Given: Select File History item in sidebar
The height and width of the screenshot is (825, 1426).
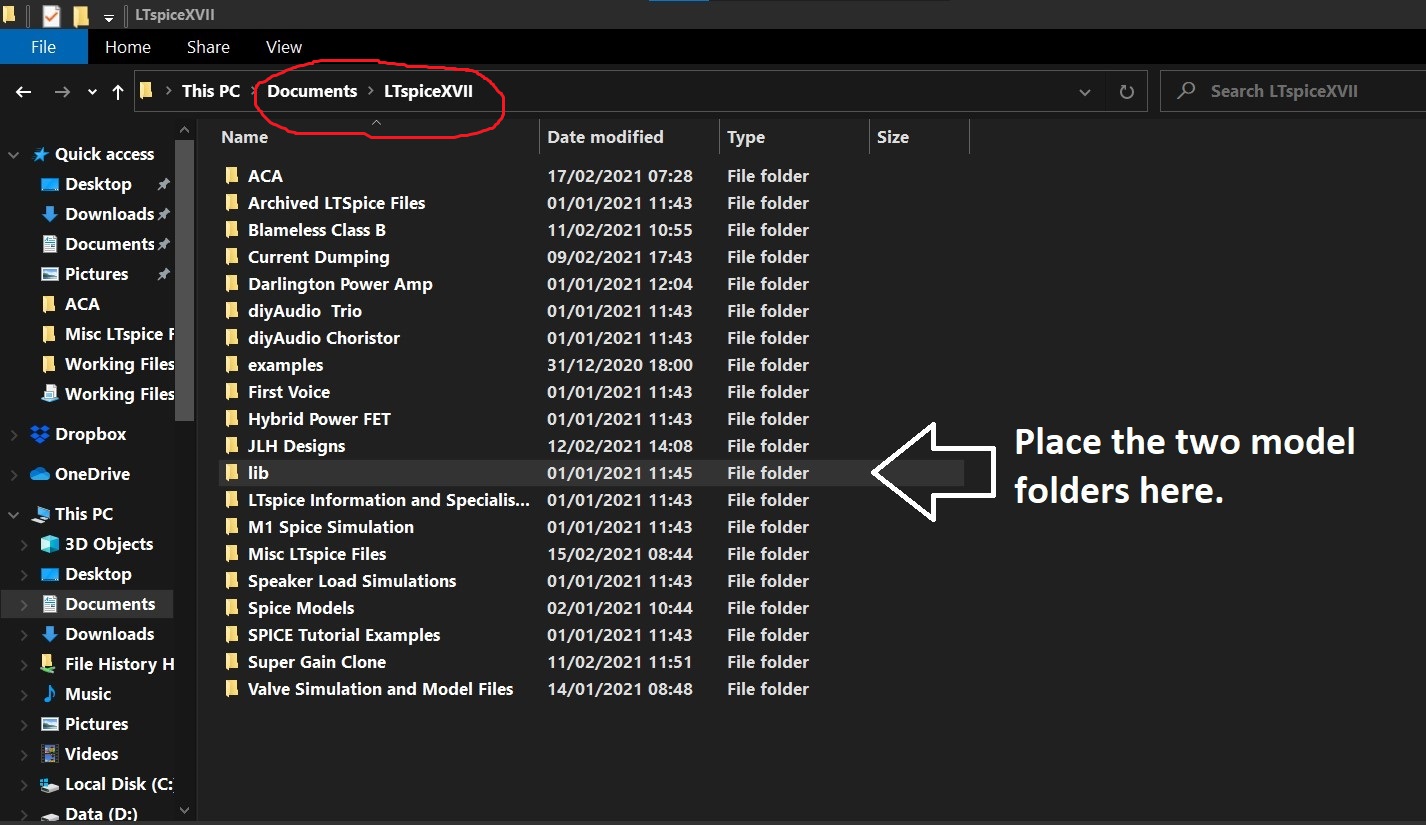Looking at the screenshot, I should click(x=119, y=664).
